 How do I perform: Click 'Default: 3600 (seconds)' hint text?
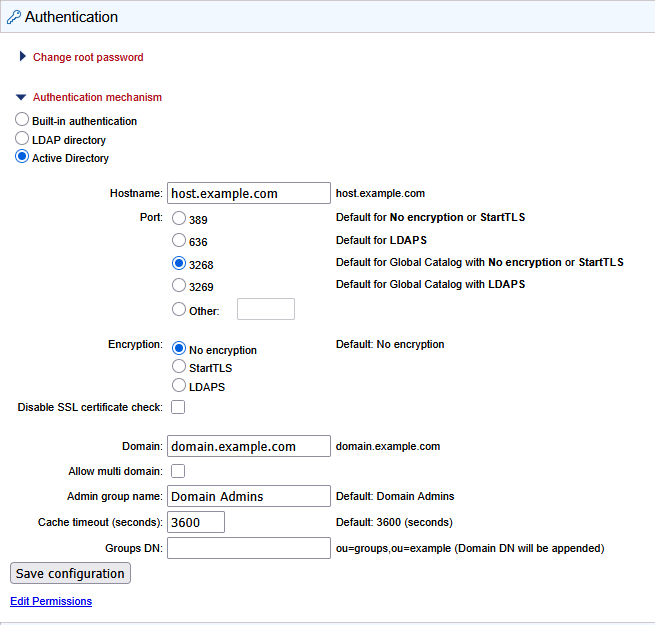point(394,522)
